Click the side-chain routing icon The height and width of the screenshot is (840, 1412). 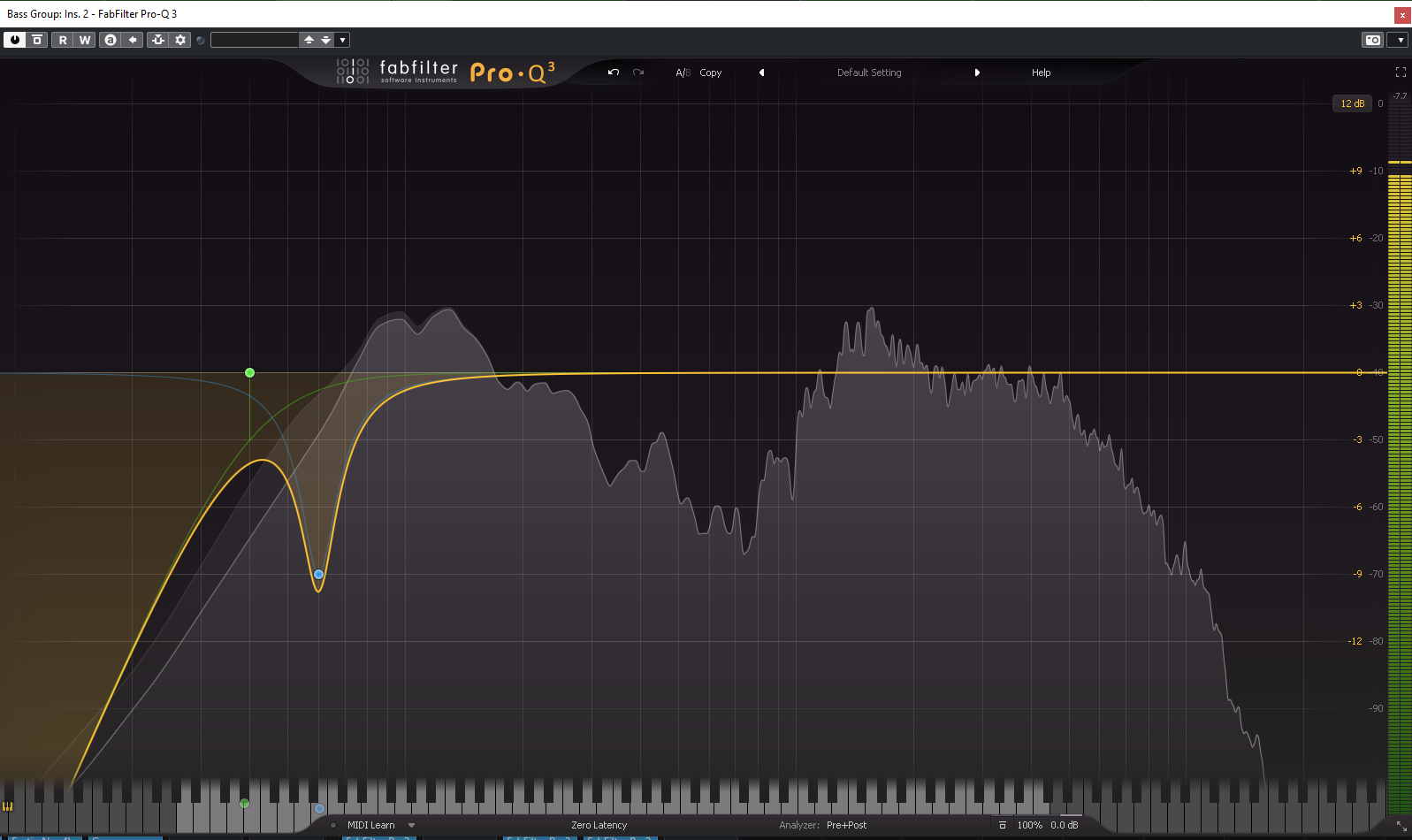tap(157, 40)
